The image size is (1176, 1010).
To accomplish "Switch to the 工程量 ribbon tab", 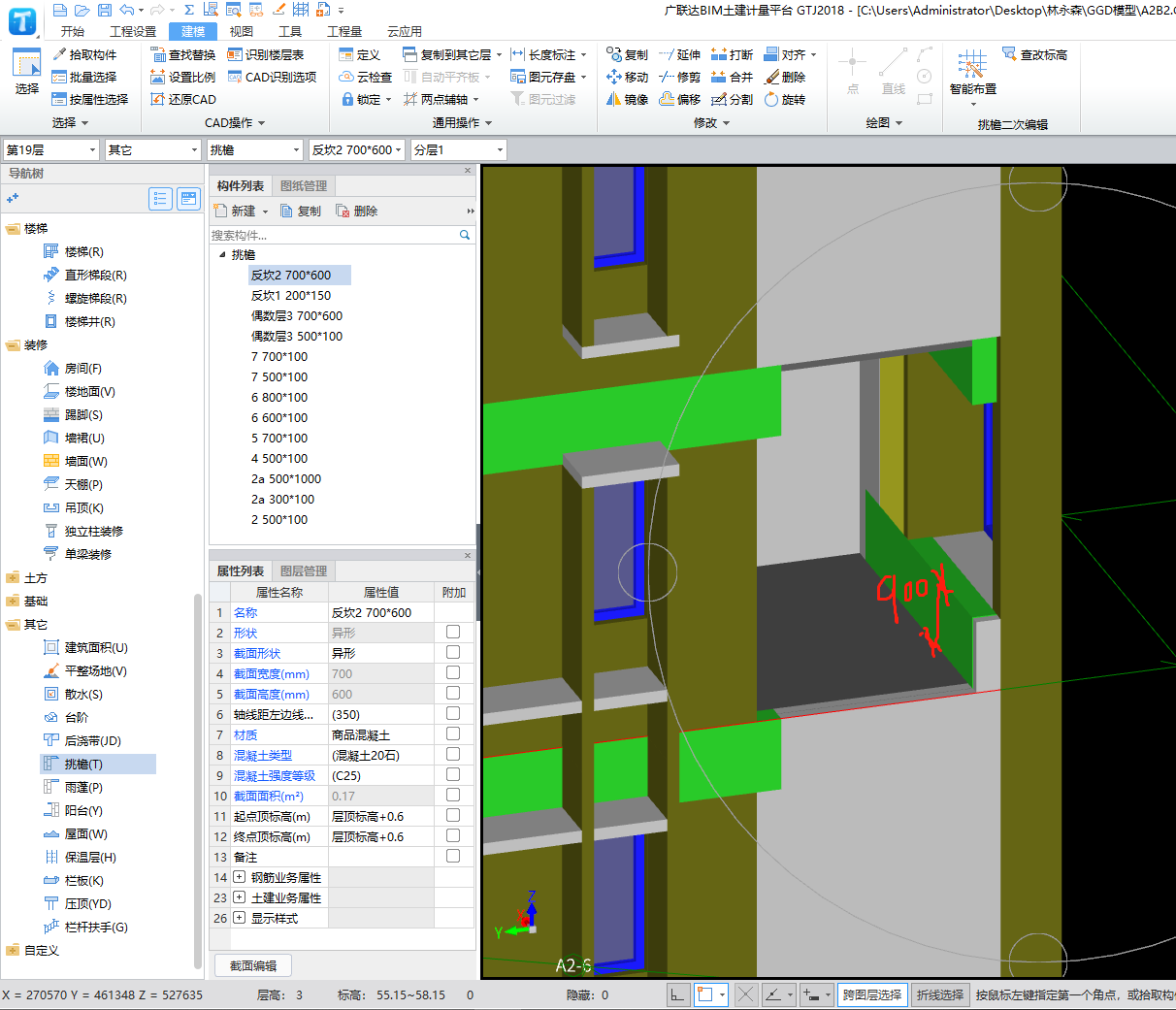I will click(344, 32).
